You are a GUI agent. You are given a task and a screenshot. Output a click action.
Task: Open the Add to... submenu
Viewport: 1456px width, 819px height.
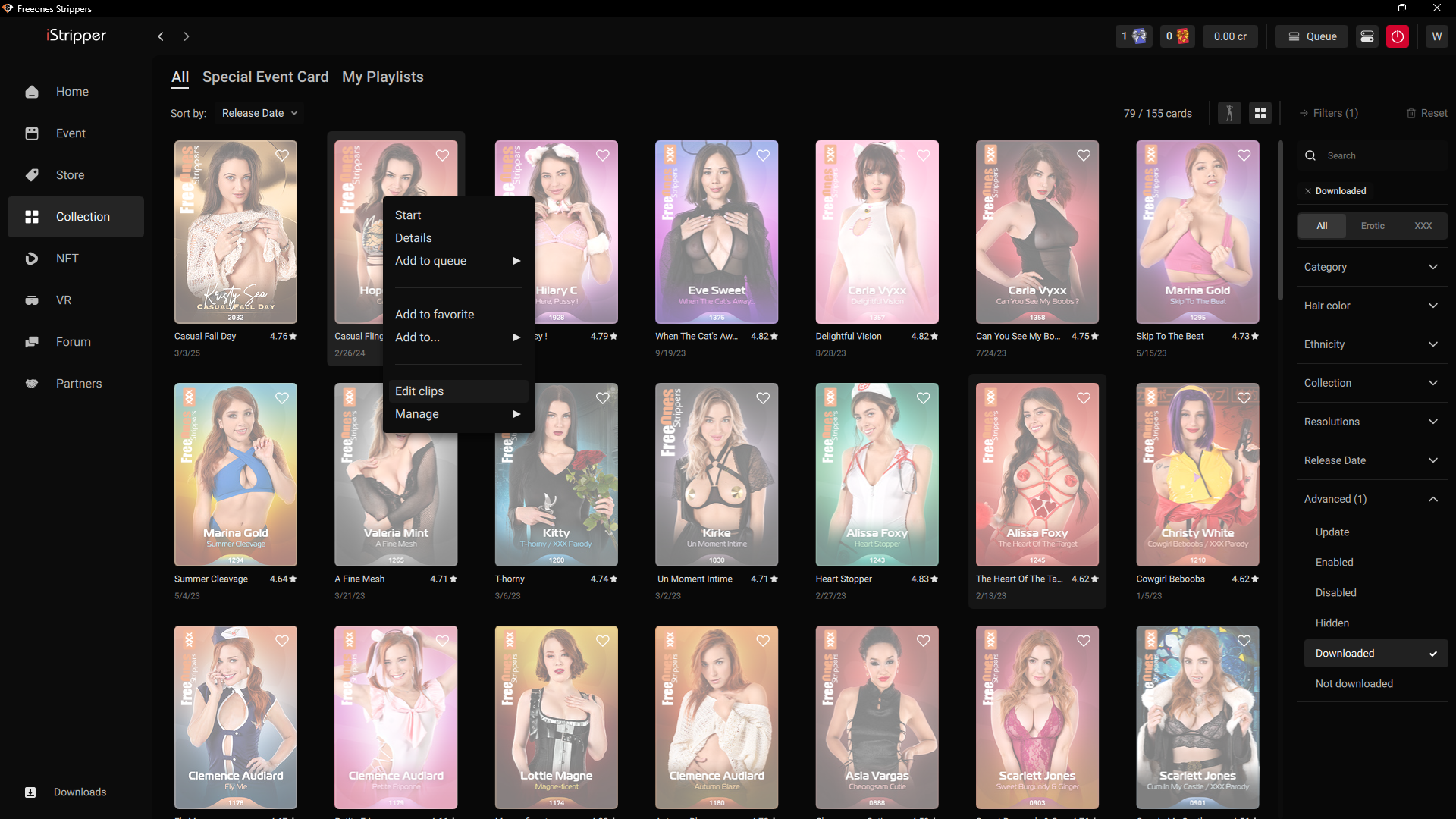tap(457, 337)
